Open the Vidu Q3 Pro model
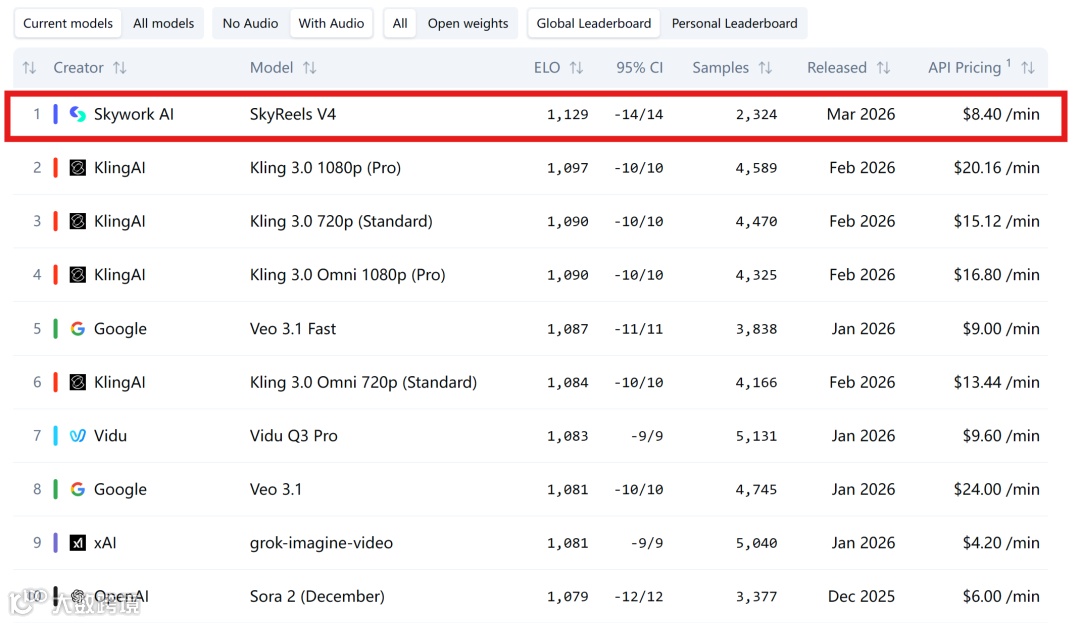Screen dimensions: 1080x623 pyautogui.click(x=293, y=436)
